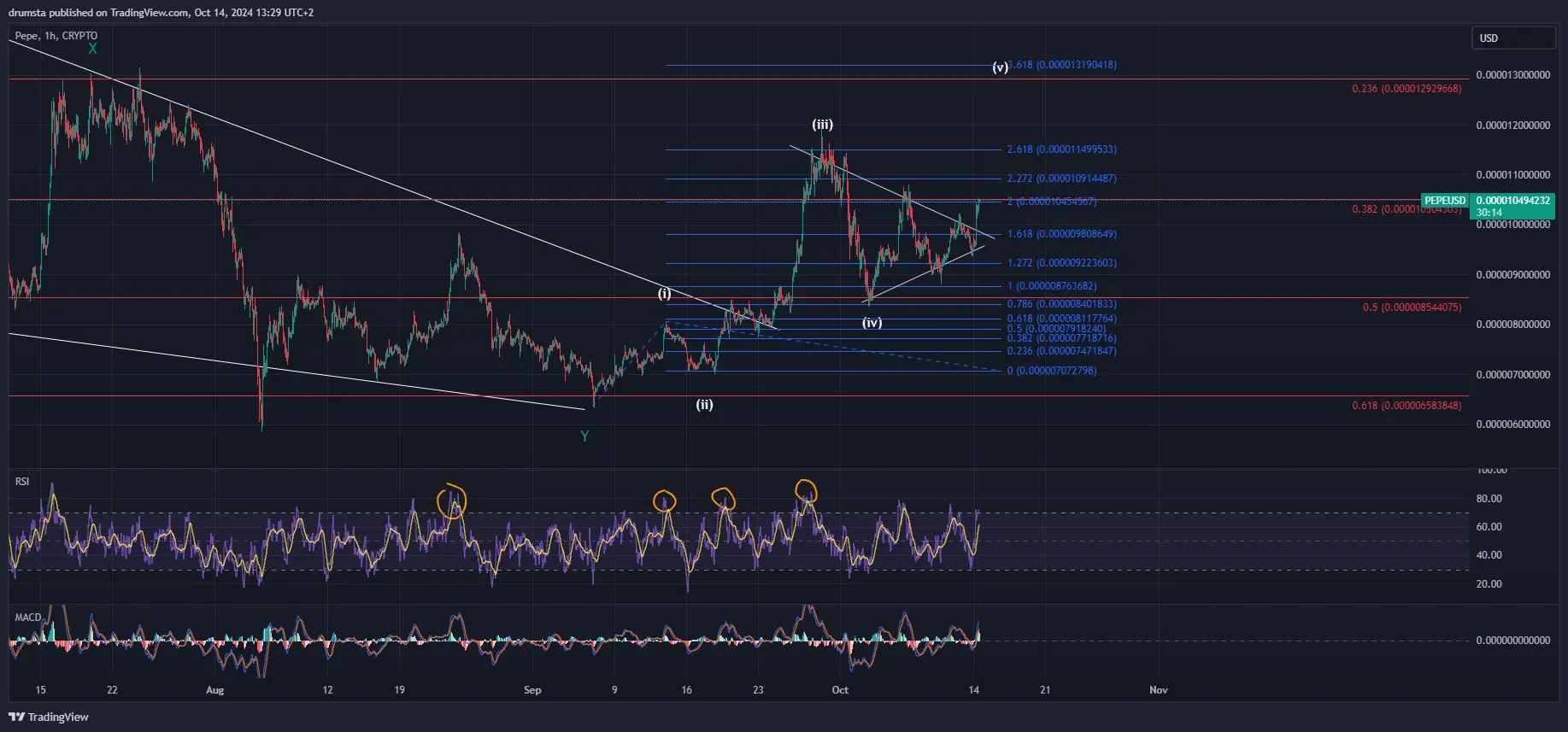Screen dimensions: 1568x732
Task: Click the Oct date on time axis
Action: 840,690
